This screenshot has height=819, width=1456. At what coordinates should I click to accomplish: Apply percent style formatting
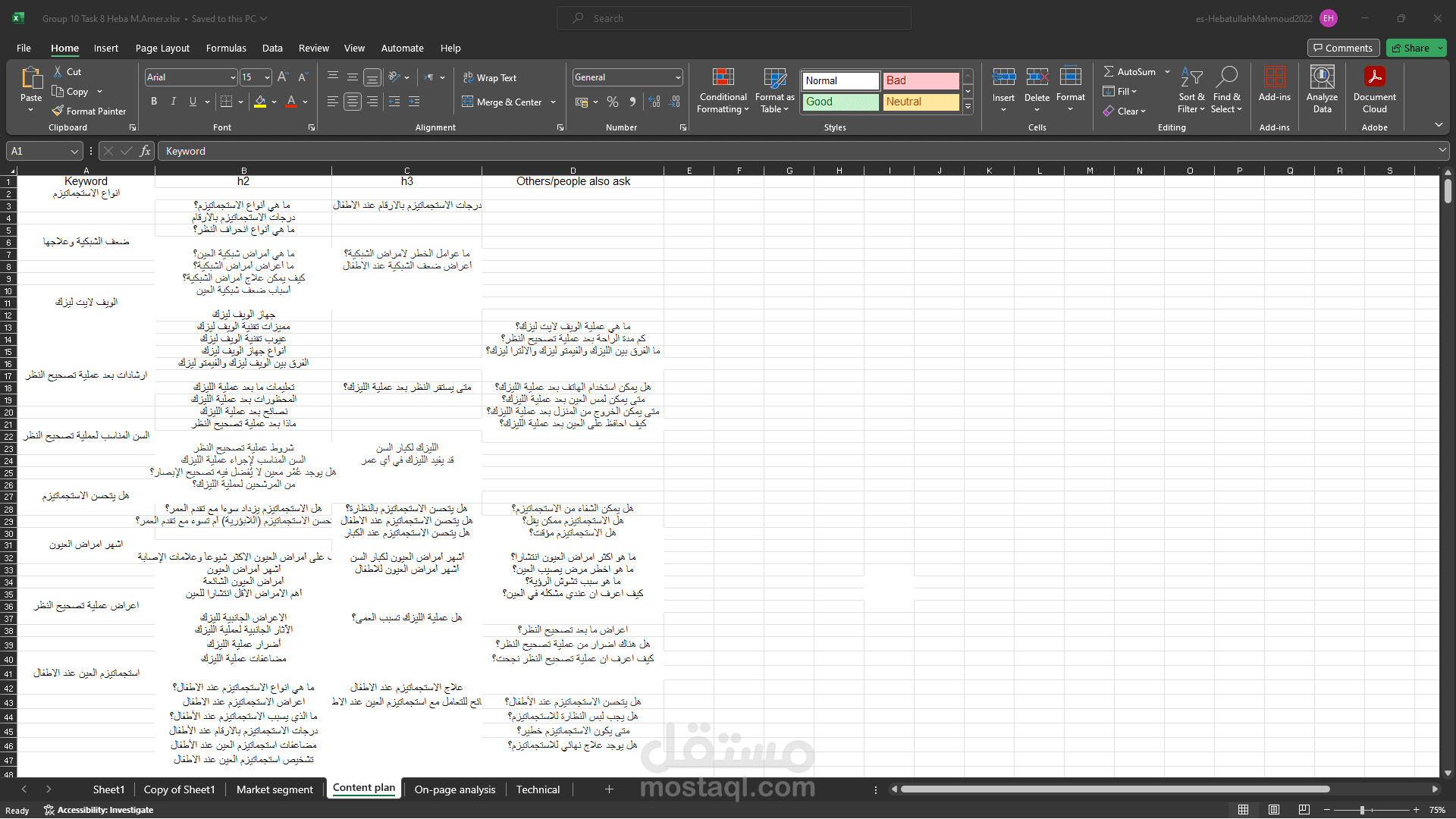coord(613,102)
